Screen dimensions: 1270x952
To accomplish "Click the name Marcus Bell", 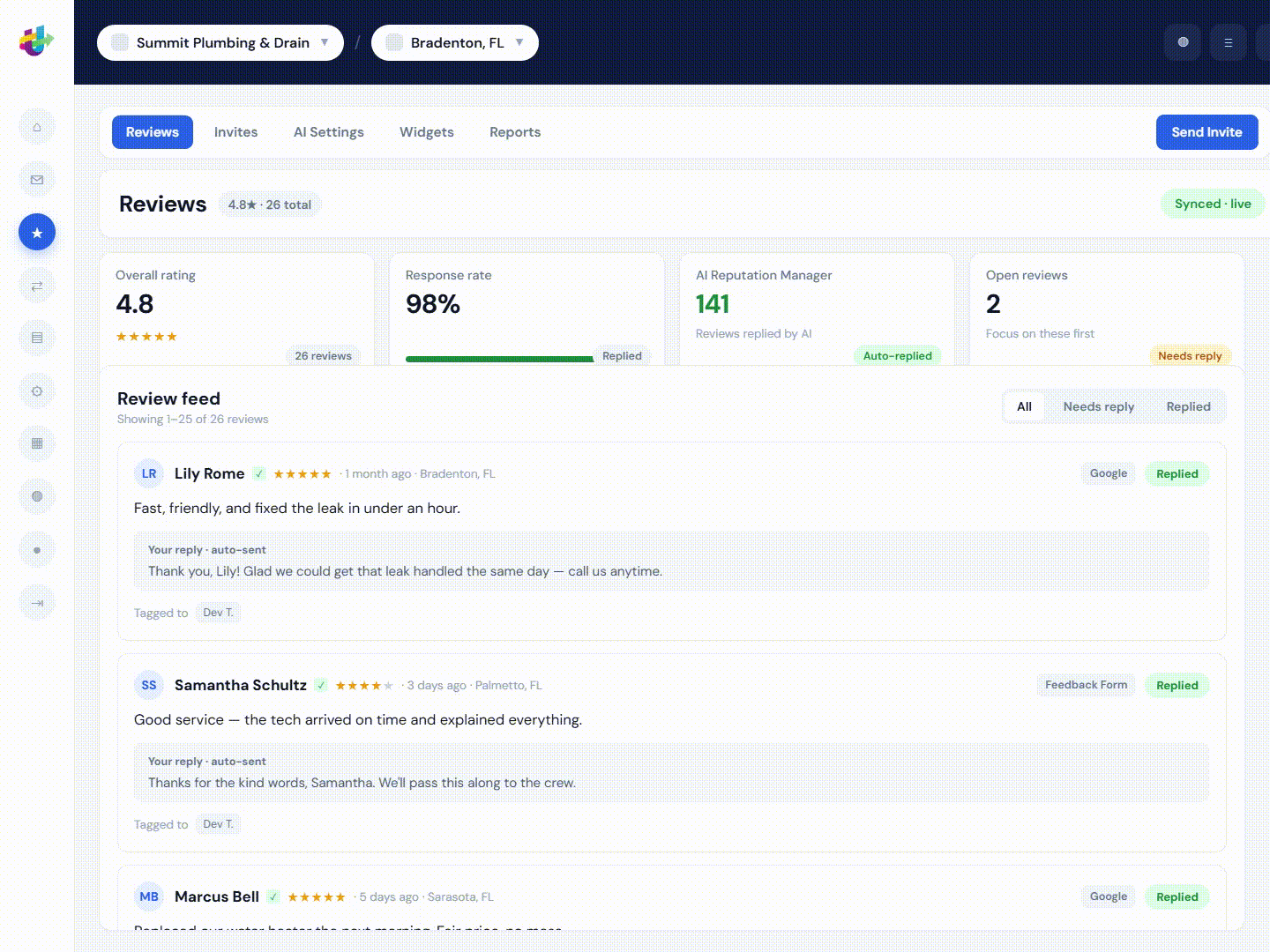I will [217, 896].
